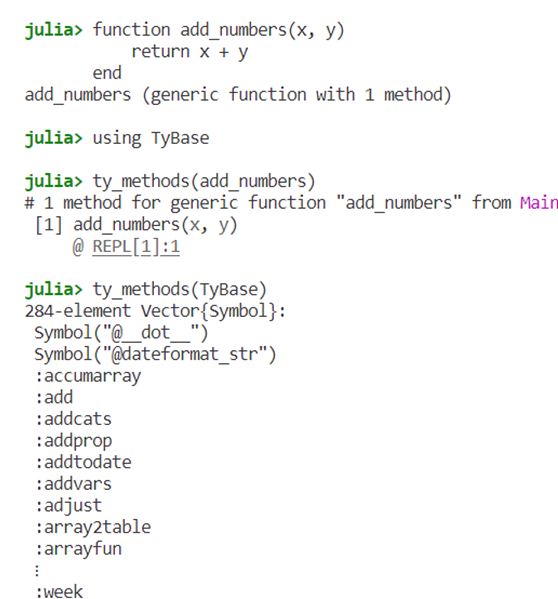Select the '284-element Vector{Symbol}:' header
558x599 pixels.
click(155, 311)
